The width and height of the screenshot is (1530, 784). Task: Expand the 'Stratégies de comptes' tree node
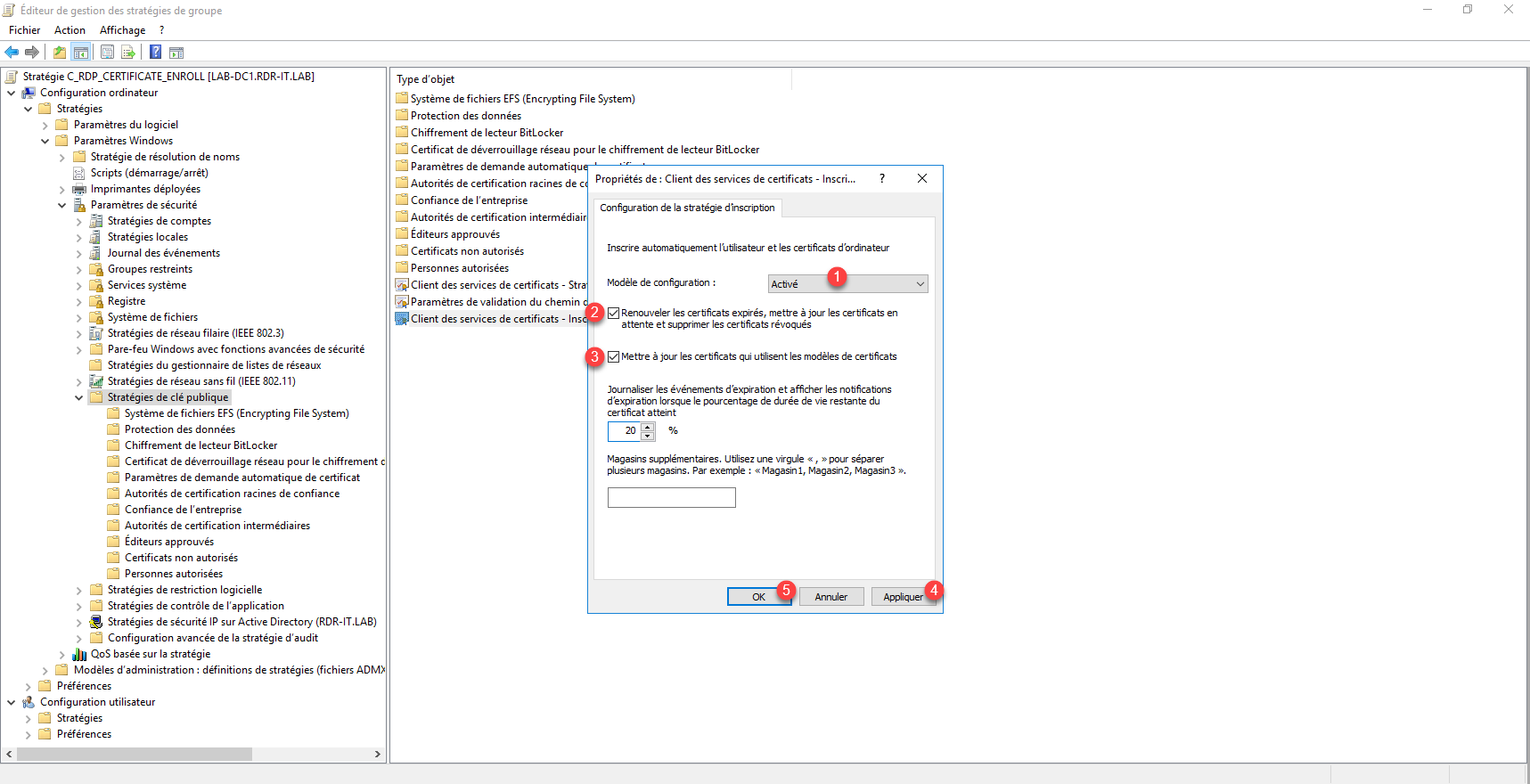click(79, 222)
